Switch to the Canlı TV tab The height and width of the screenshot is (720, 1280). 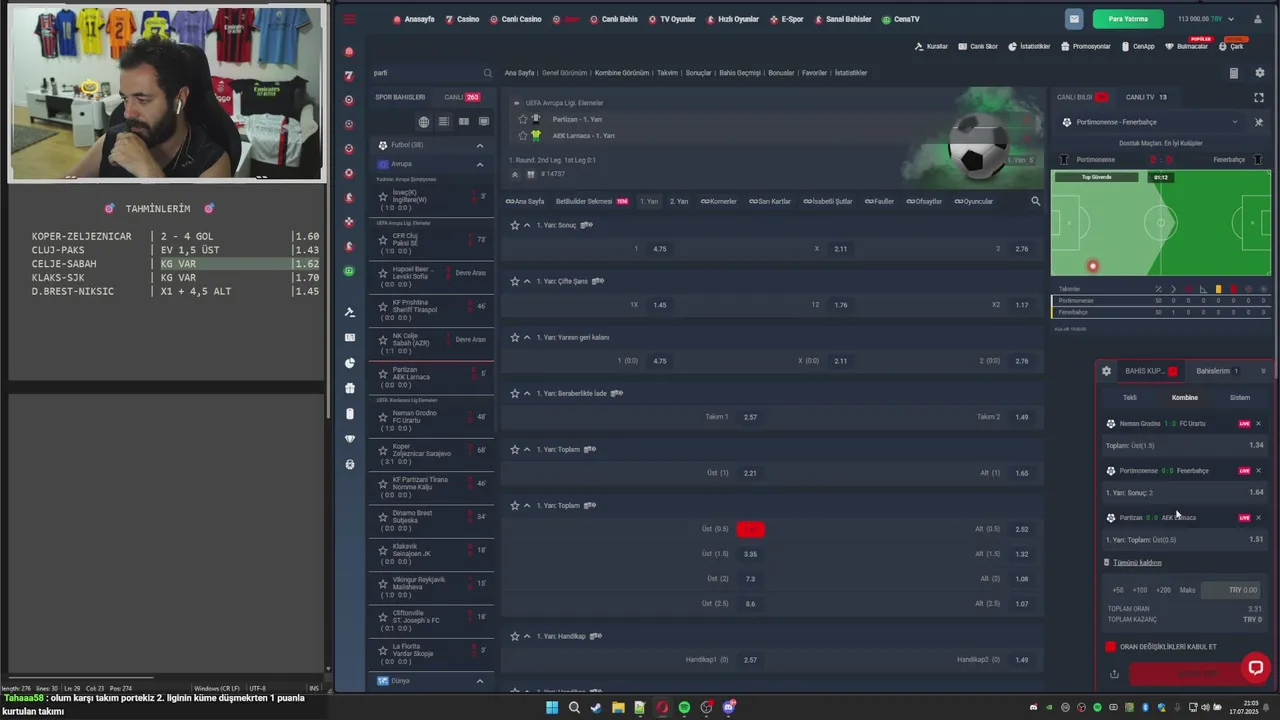tap(1146, 97)
